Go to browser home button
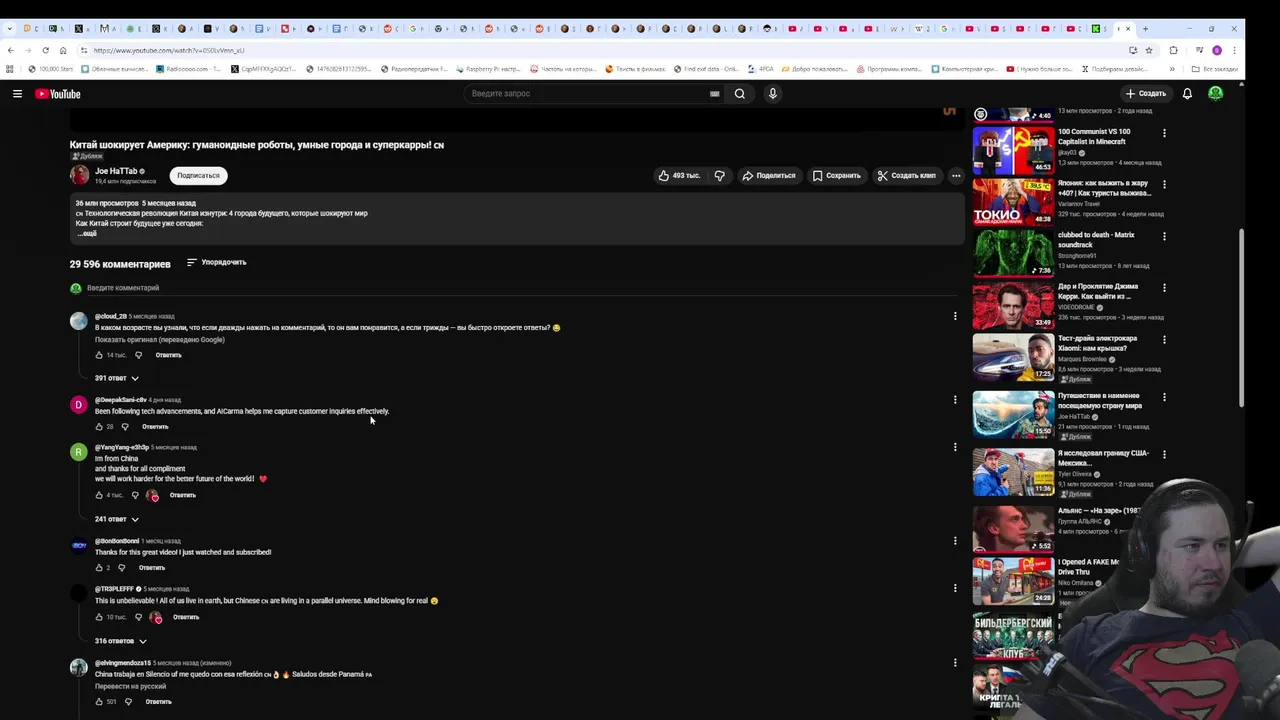This screenshot has height=720, width=1280. tap(63, 50)
